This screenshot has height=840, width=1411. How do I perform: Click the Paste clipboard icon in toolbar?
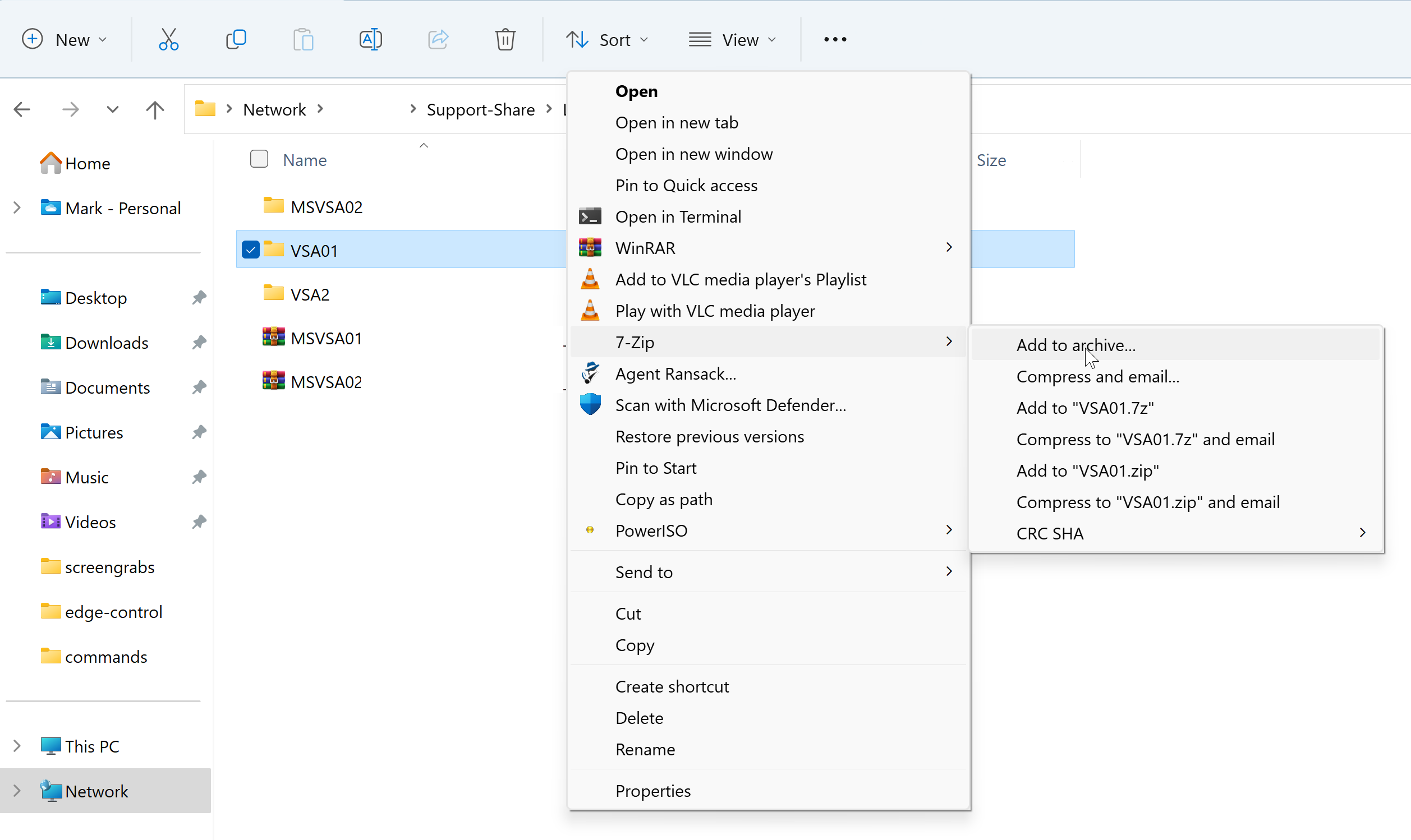pos(303,40)
